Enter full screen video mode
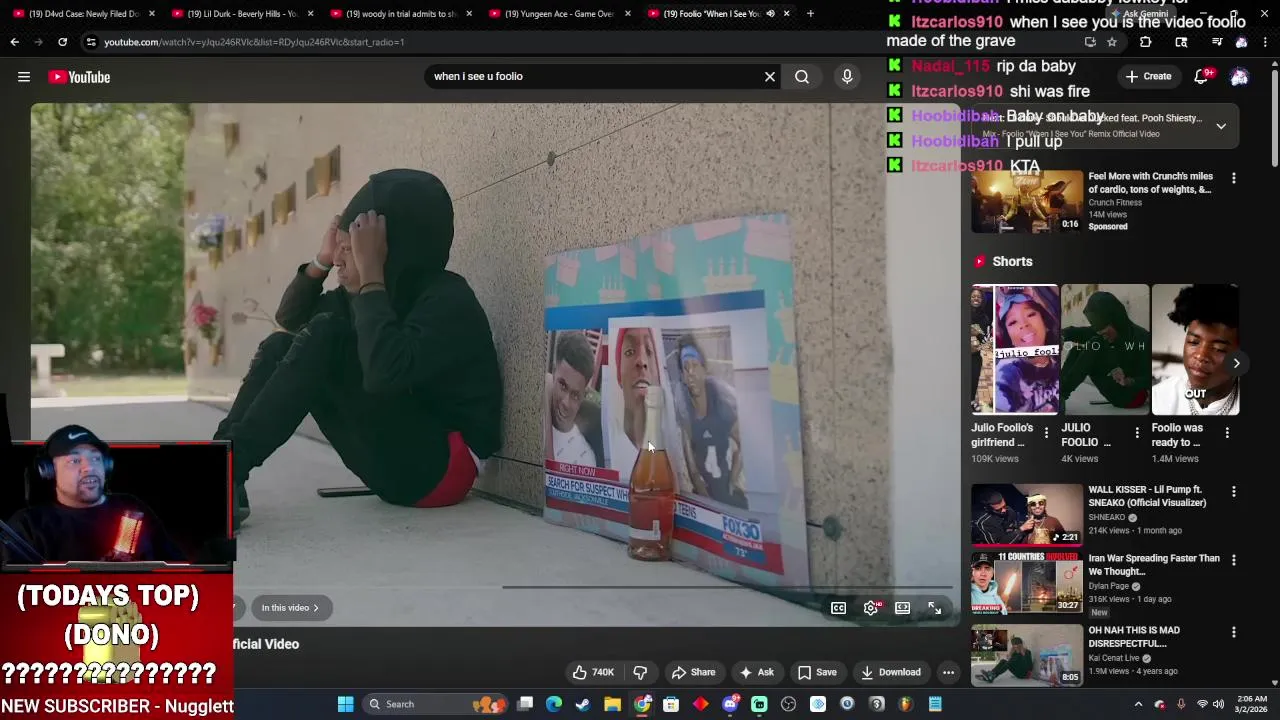Viewport: 1280px width, 720px height. pyautogui.click(x=934, y=608)
